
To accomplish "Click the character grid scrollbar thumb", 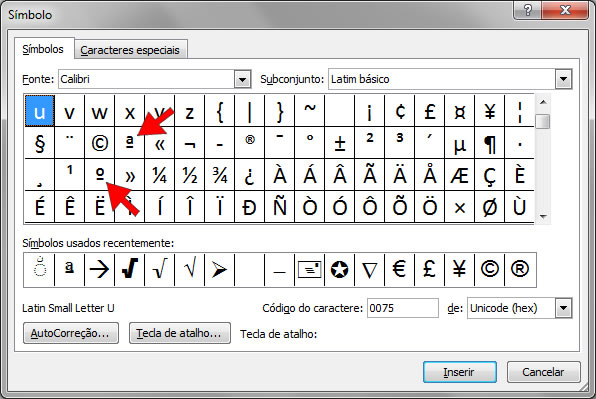I will 543,122.
